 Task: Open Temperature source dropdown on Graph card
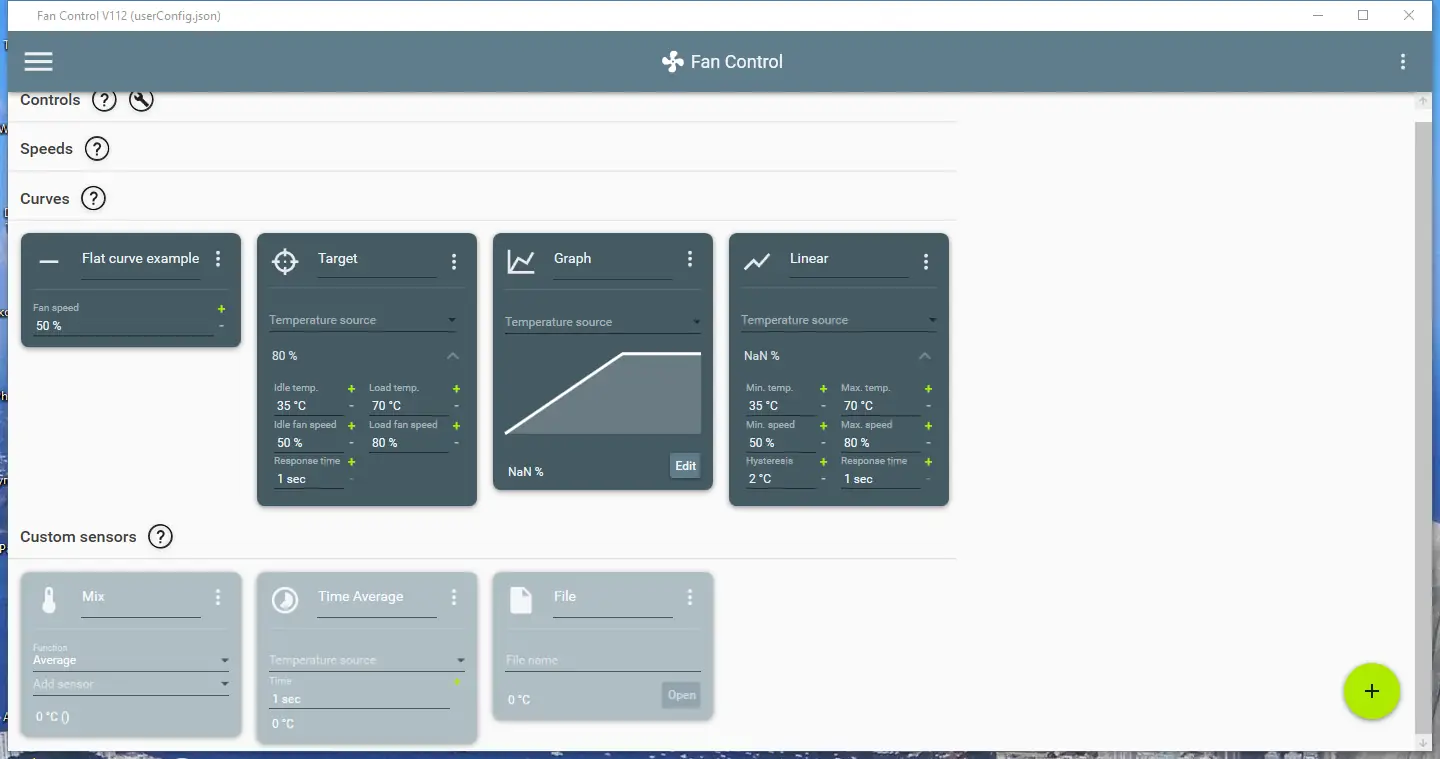point(603,322)
